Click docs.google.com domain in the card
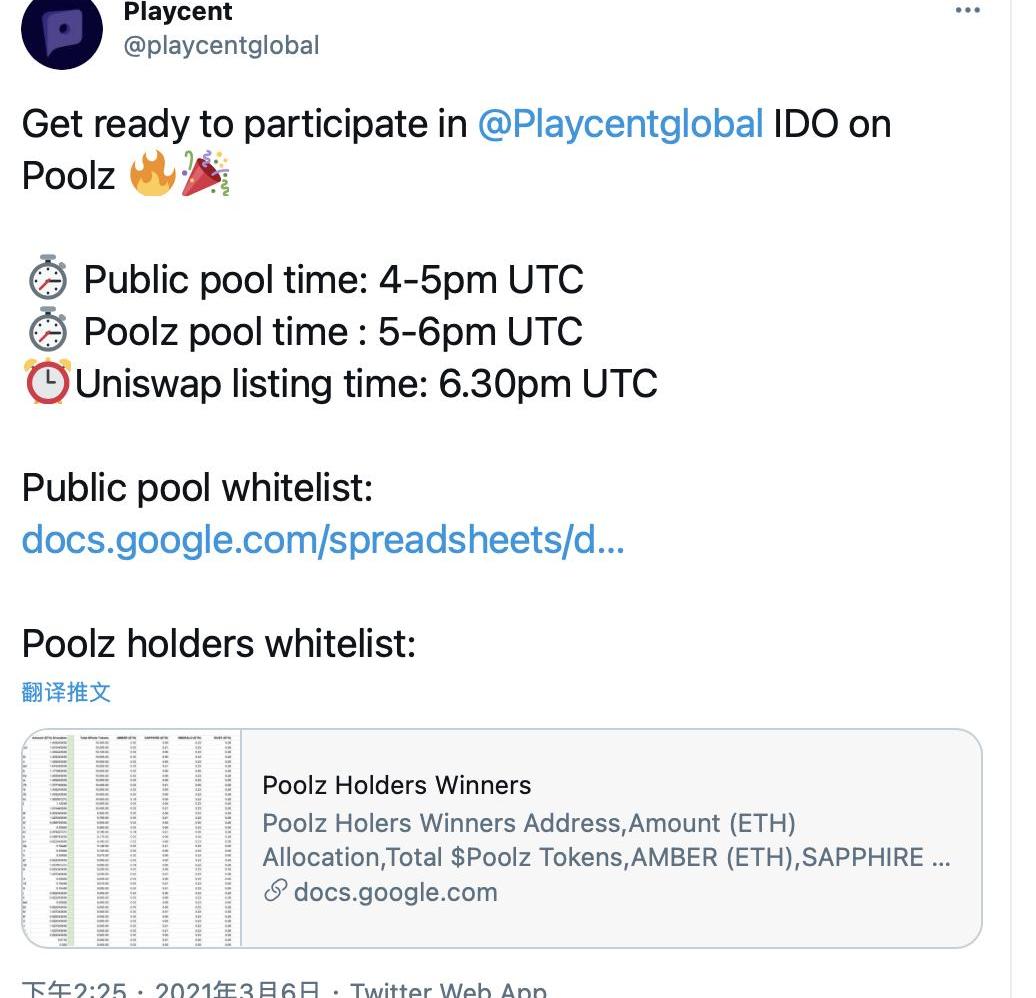 pyautogui.click(x=395, y=892)
